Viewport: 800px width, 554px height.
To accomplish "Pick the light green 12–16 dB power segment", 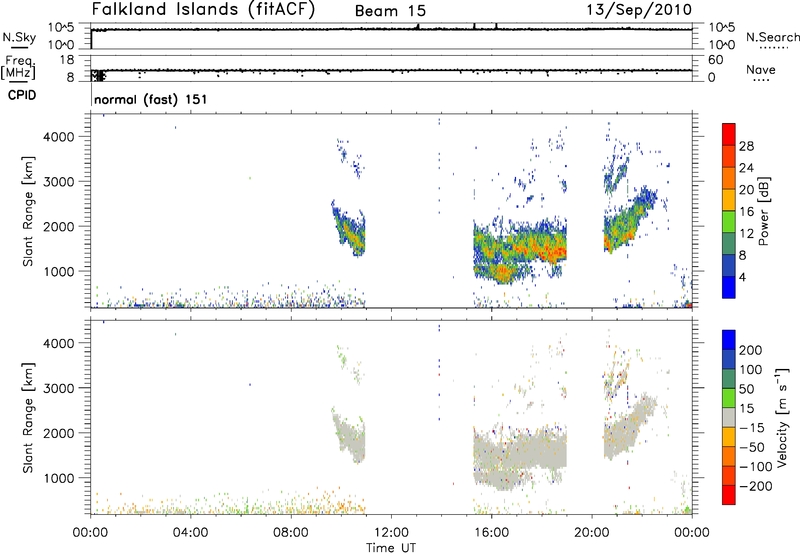I will (x=729, y=222).
